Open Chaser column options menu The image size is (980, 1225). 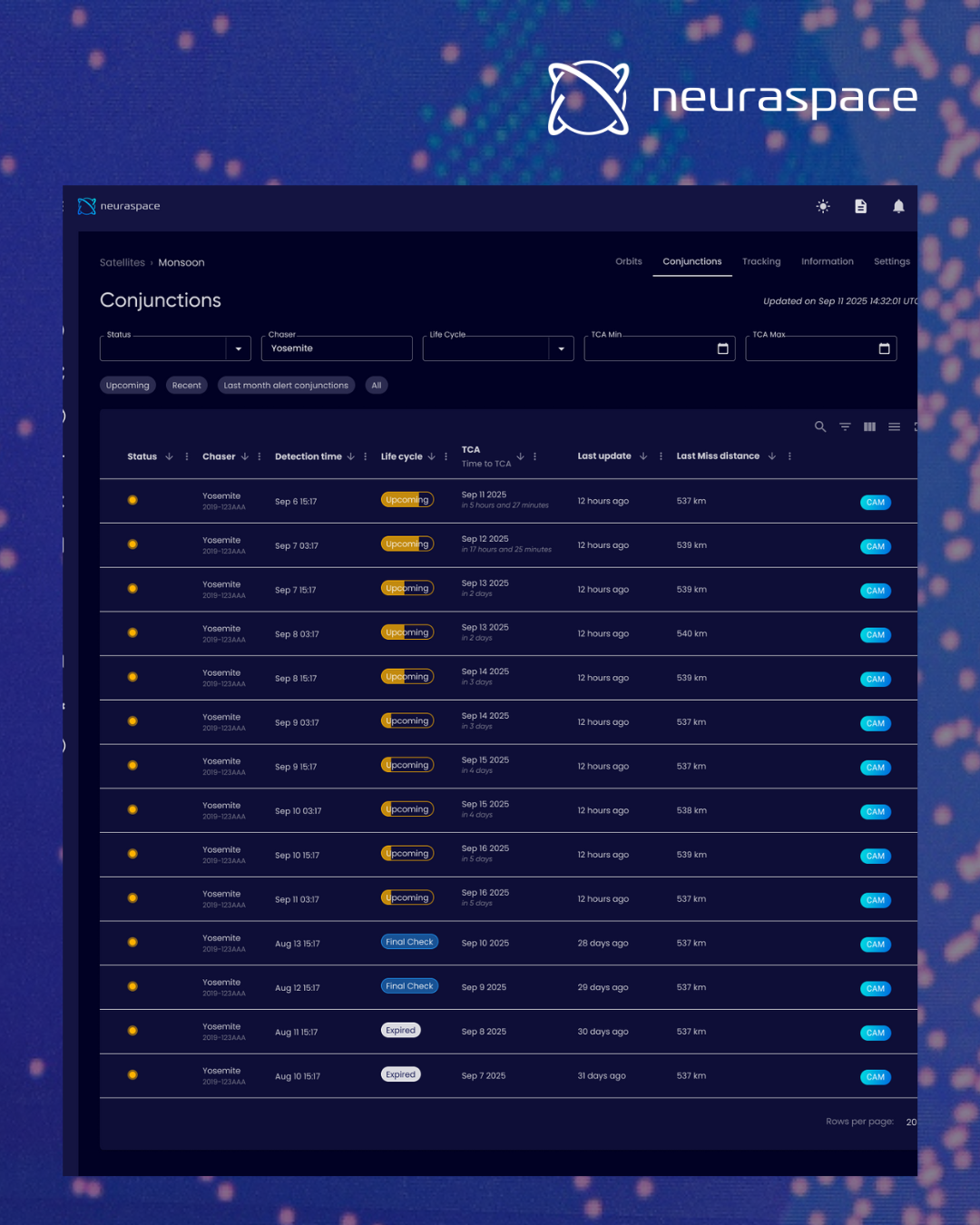pyautogui.click(x=260, y=456)
